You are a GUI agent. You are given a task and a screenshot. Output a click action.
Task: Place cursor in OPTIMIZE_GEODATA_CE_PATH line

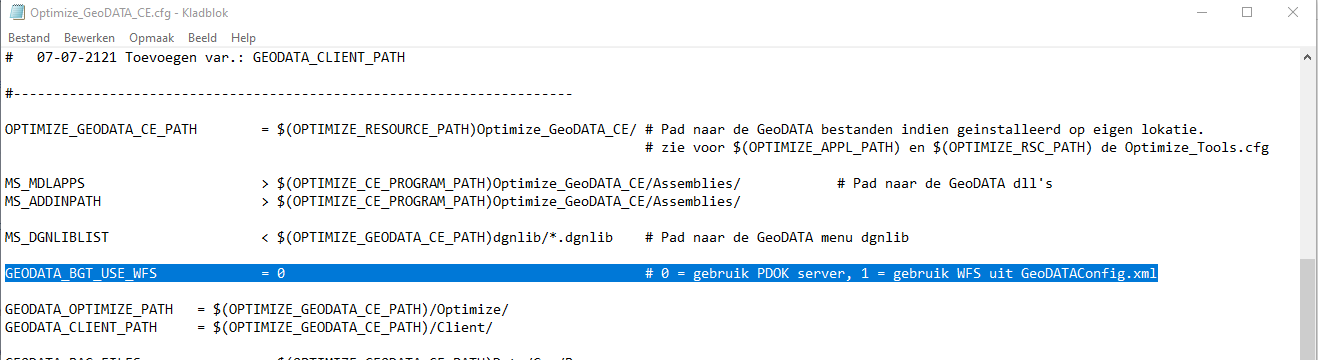click(x=605, y=129)
